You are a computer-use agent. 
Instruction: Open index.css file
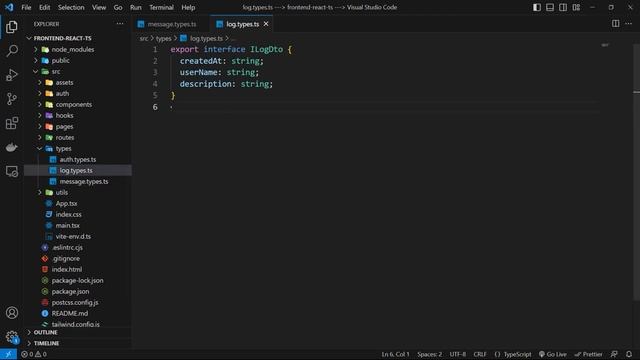pos(68,214)
